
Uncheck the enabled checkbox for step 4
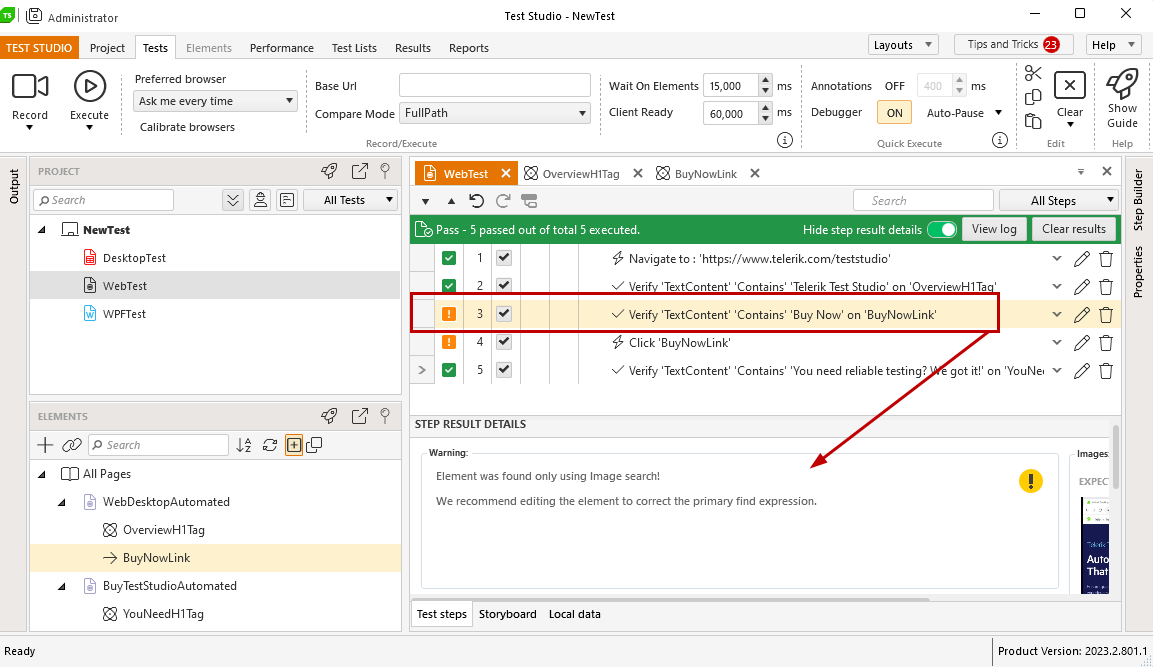click(x=504, y=342)
